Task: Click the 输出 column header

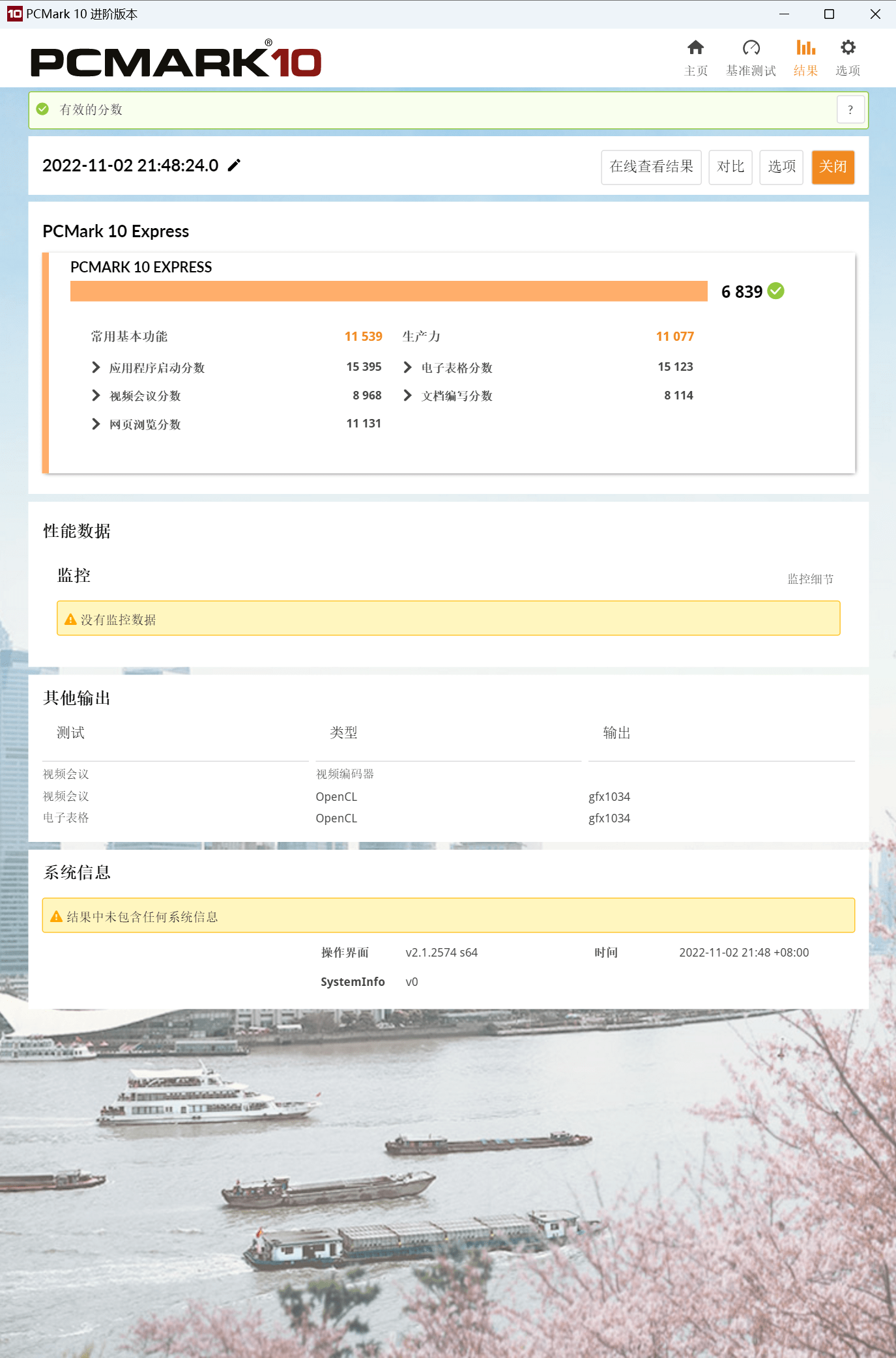Action: click(616, 732)
